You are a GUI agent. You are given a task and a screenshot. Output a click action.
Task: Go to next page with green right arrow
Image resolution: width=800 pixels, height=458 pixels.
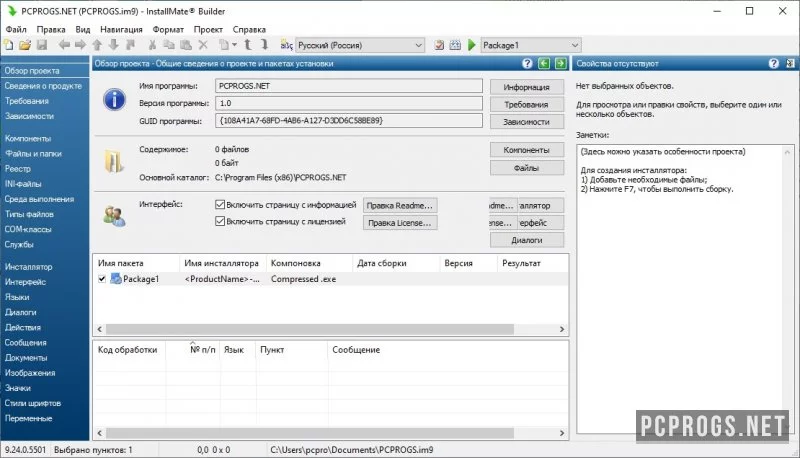pyautogui.click(x=561, y=63)
